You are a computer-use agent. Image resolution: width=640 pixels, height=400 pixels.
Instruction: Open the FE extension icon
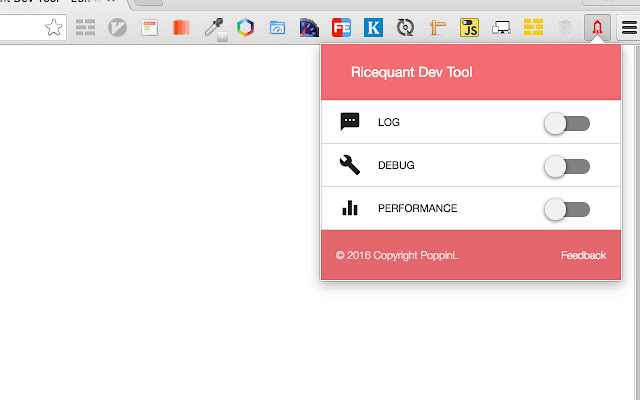coord(341,28)
